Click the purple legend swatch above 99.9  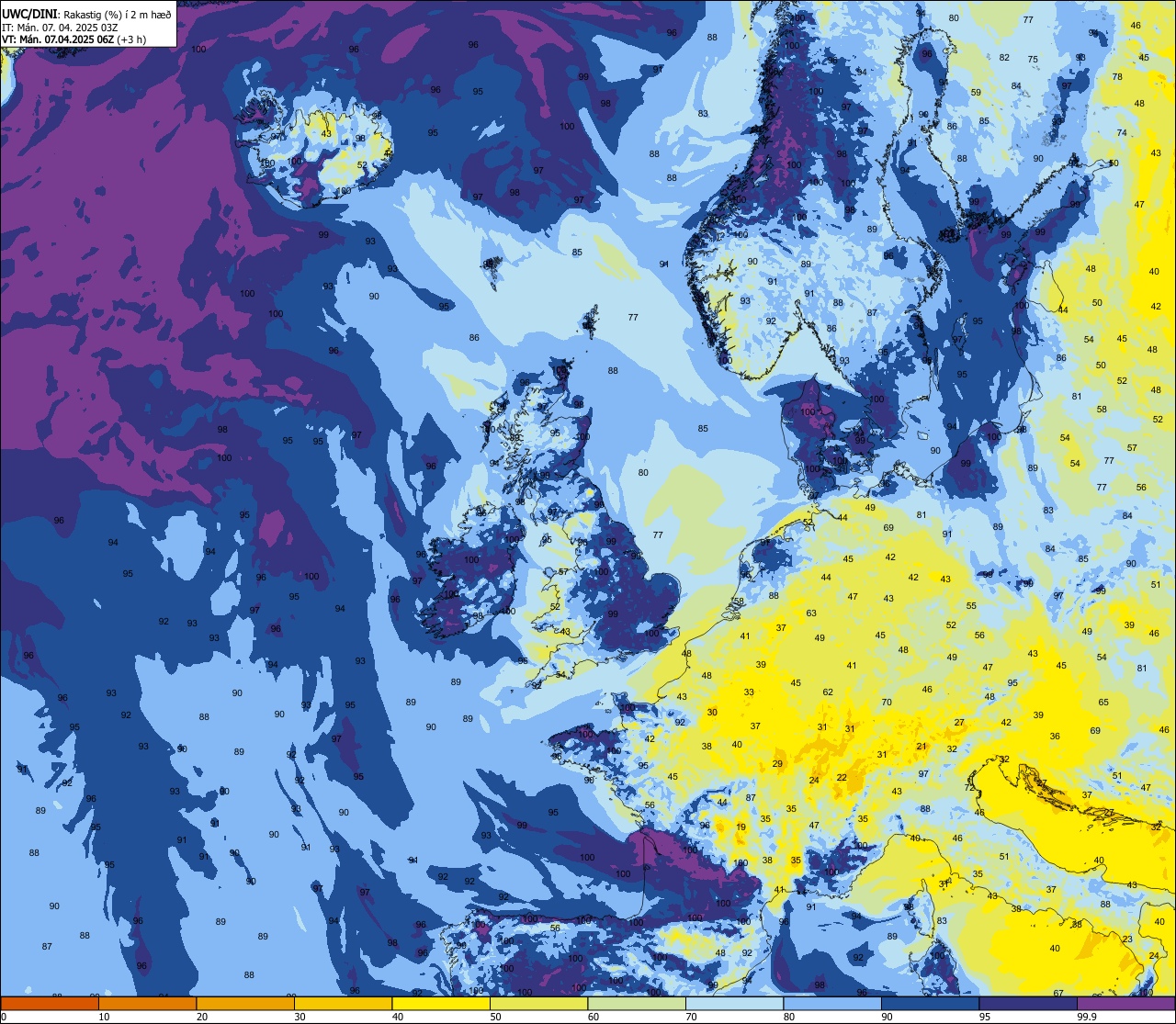[1125, 1003]
